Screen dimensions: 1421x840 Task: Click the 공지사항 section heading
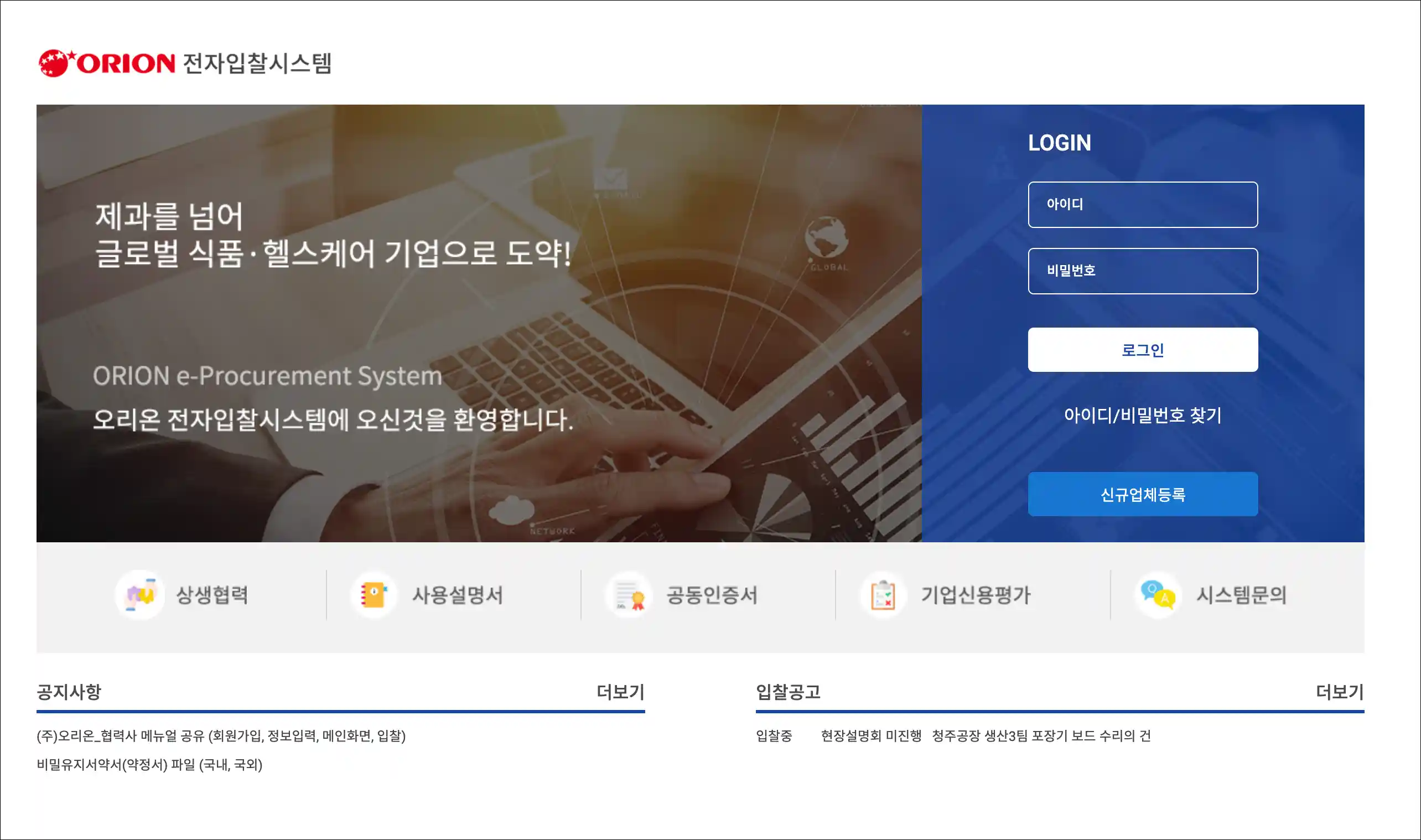click(x=69, y=691)
